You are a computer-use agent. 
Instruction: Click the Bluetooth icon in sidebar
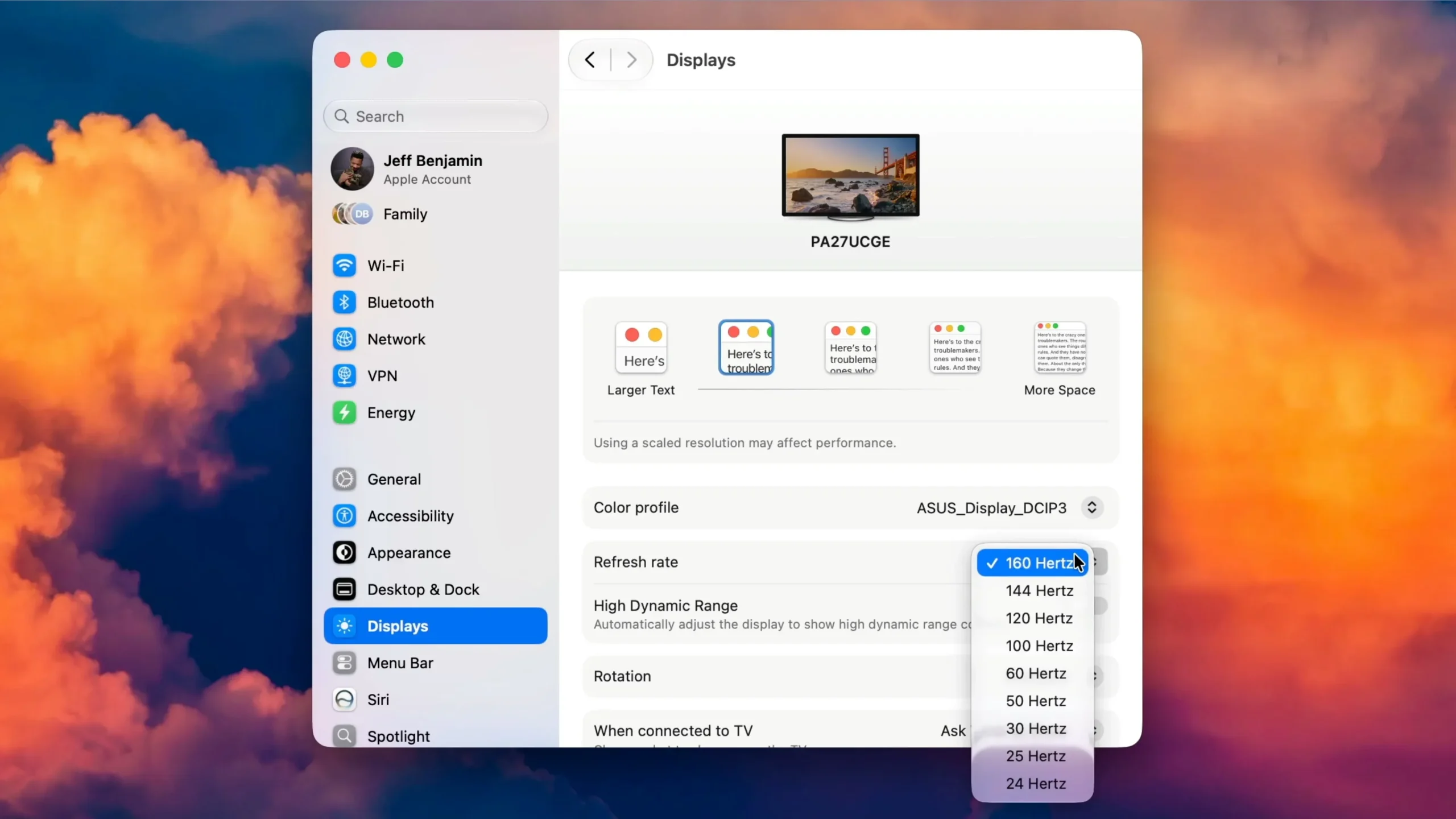click(344, 303)
